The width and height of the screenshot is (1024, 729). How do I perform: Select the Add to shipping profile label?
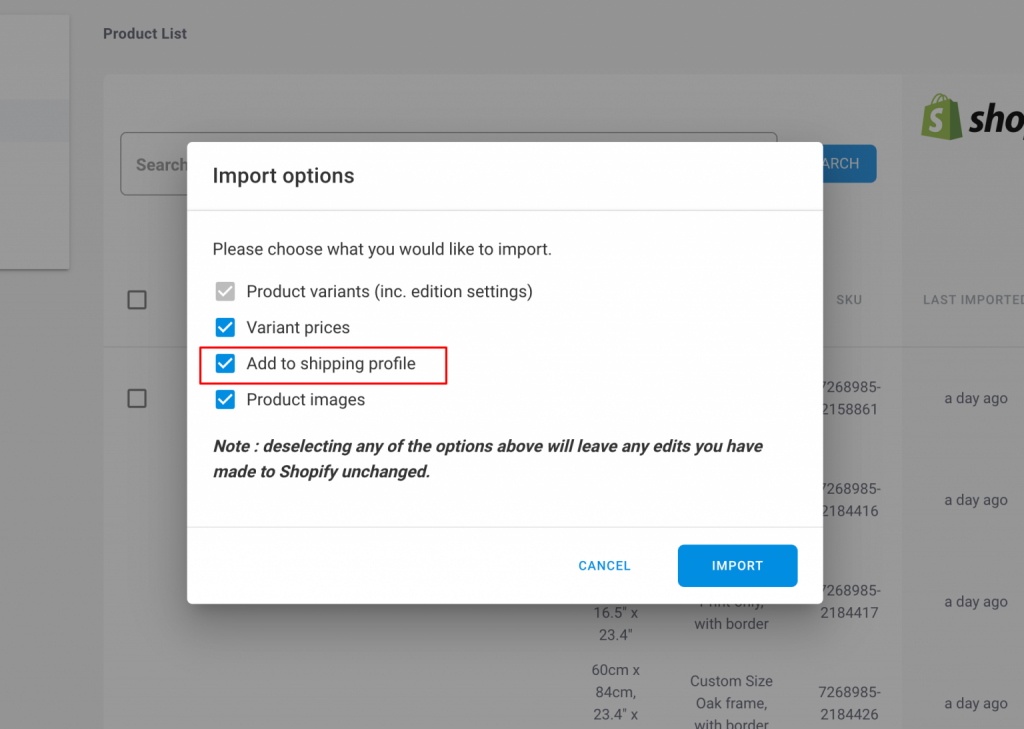[331, 364]
